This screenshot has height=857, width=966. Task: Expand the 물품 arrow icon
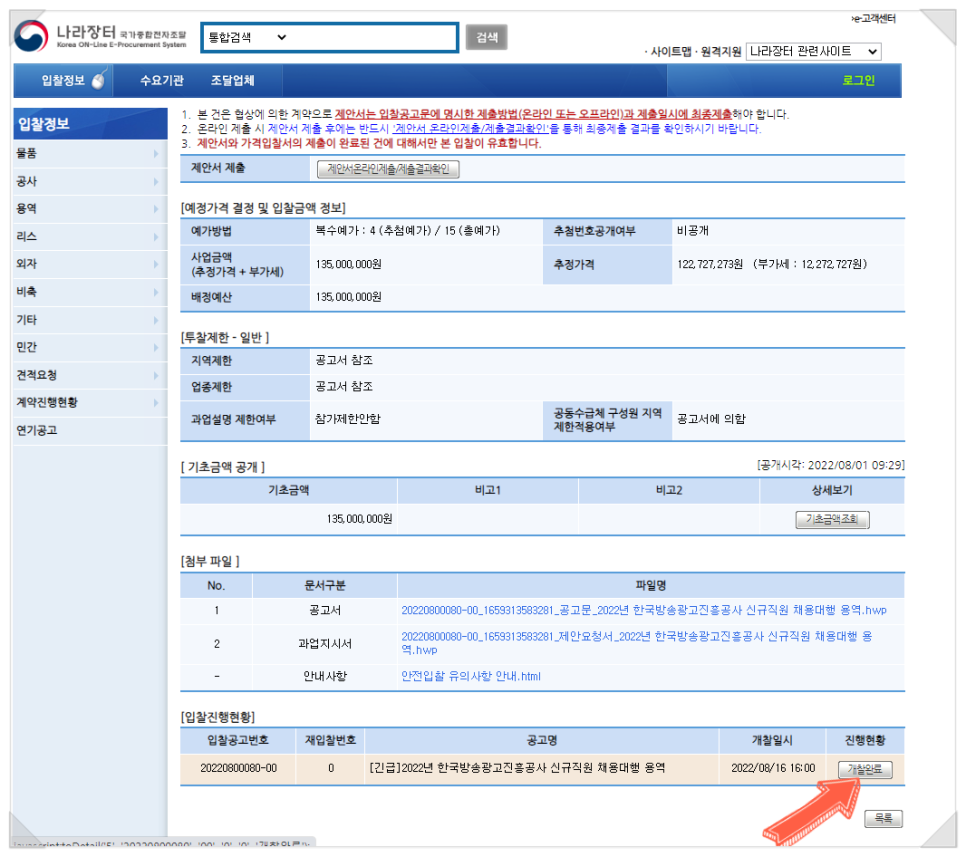point(156,153)
